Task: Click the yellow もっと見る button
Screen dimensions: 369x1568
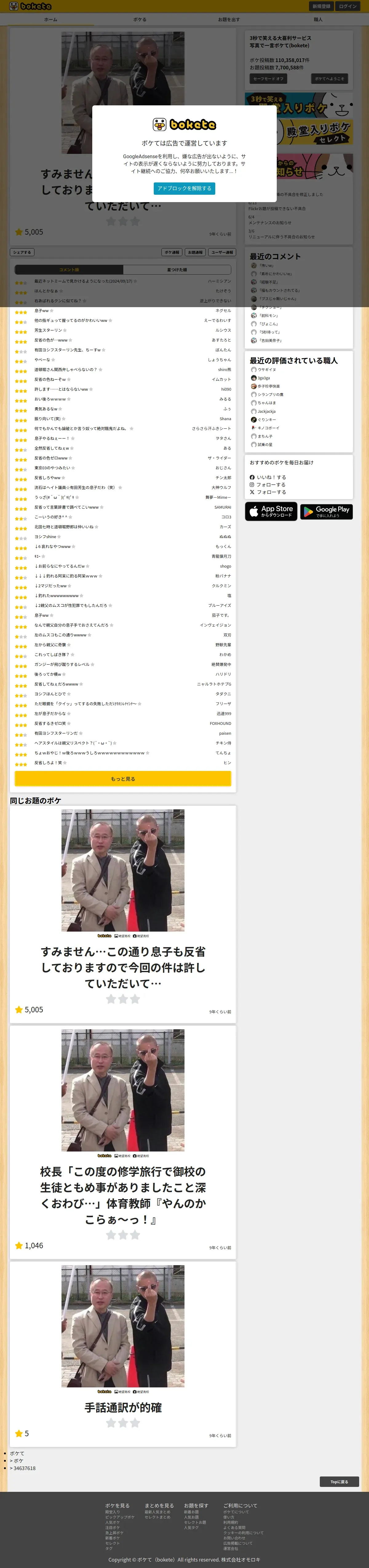Action: coord(123,779)
